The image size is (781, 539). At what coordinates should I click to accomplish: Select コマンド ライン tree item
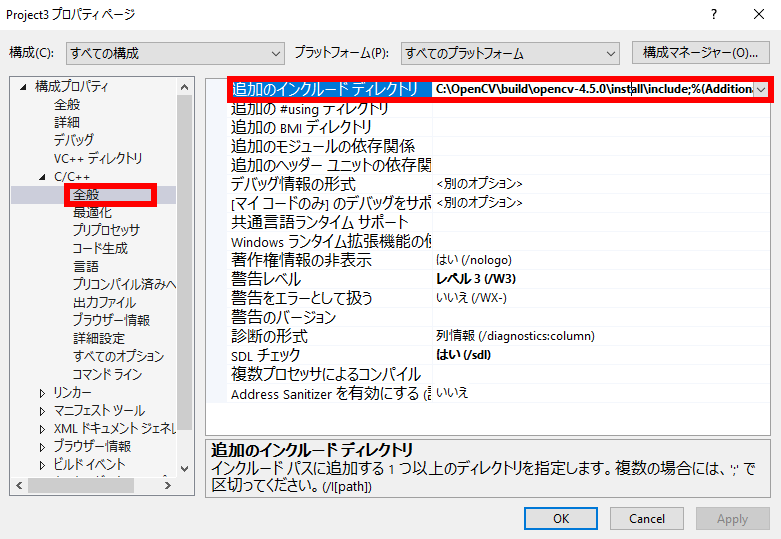[x=107, y=374]
